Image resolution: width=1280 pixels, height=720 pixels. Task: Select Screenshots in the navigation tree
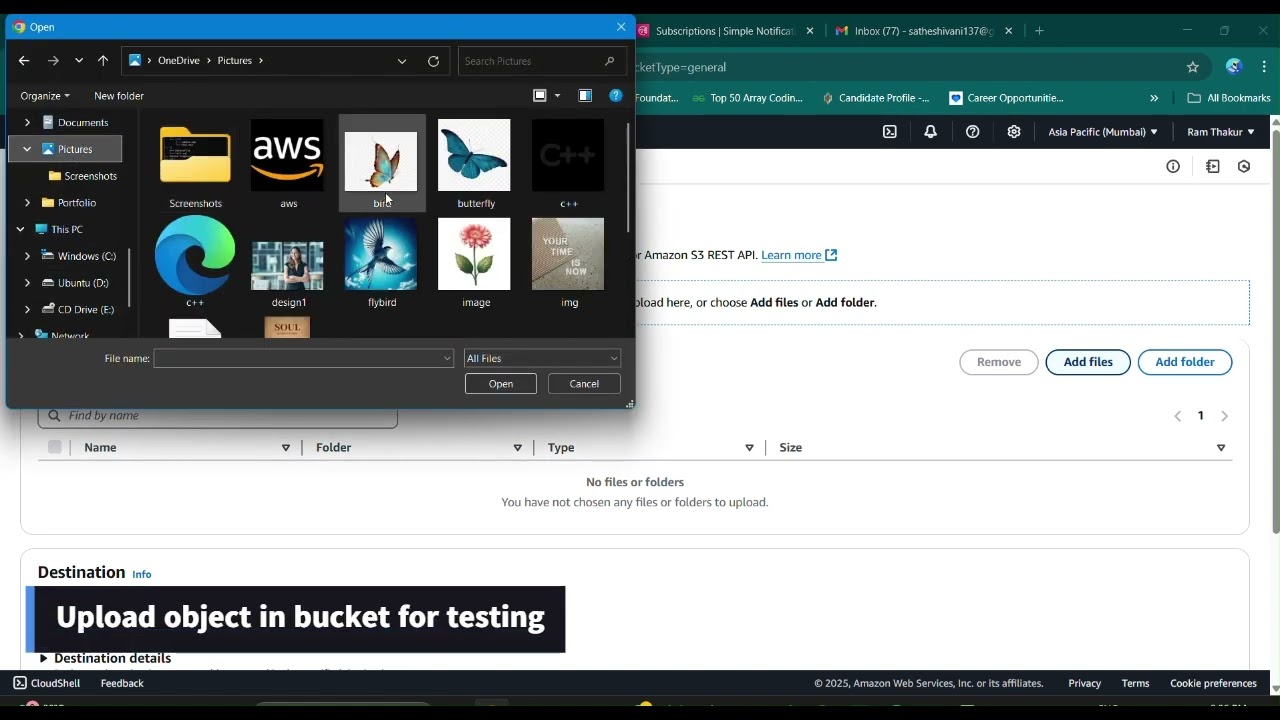83,176
